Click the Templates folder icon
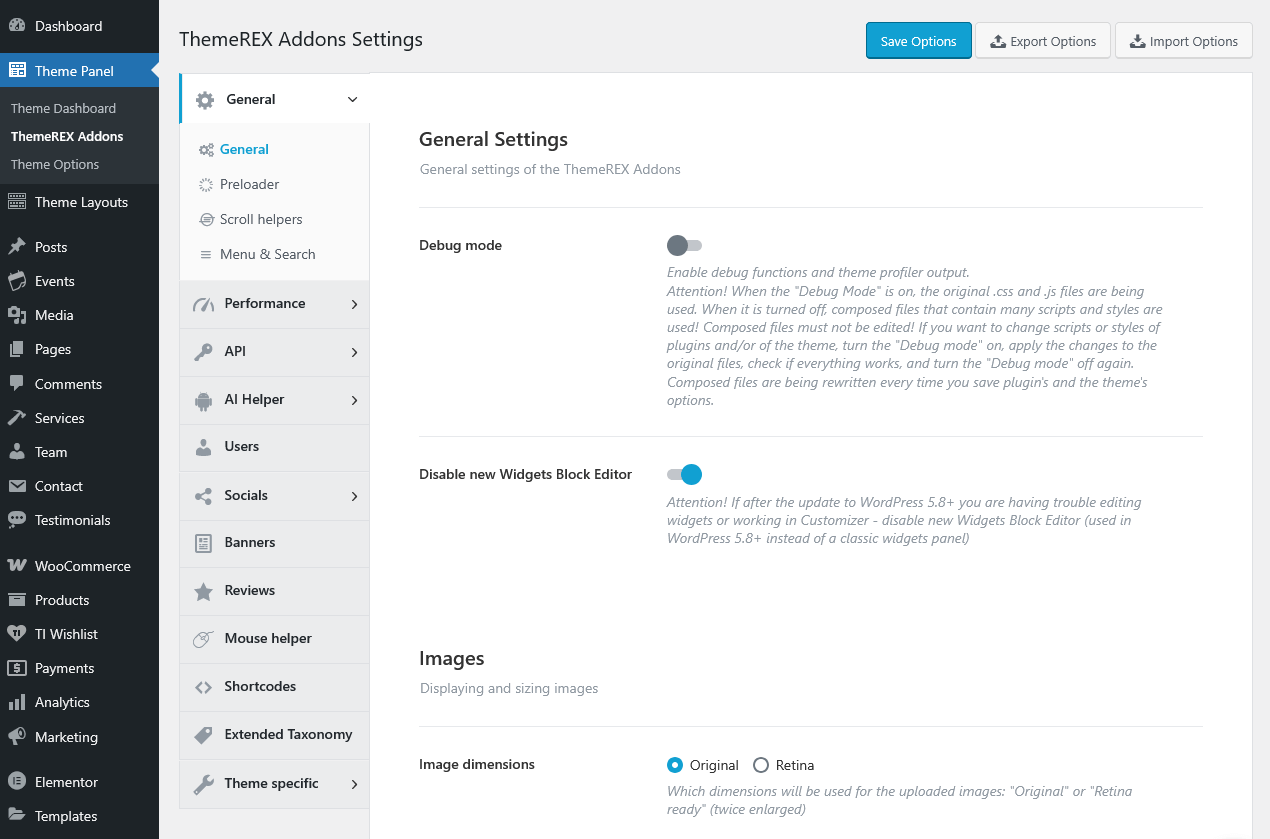1270x839 pixels. click(17, 816)
